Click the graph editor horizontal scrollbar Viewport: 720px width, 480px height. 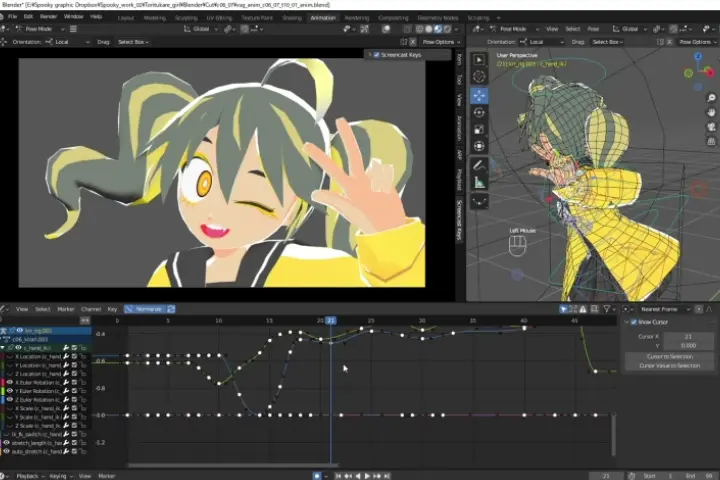233,465
